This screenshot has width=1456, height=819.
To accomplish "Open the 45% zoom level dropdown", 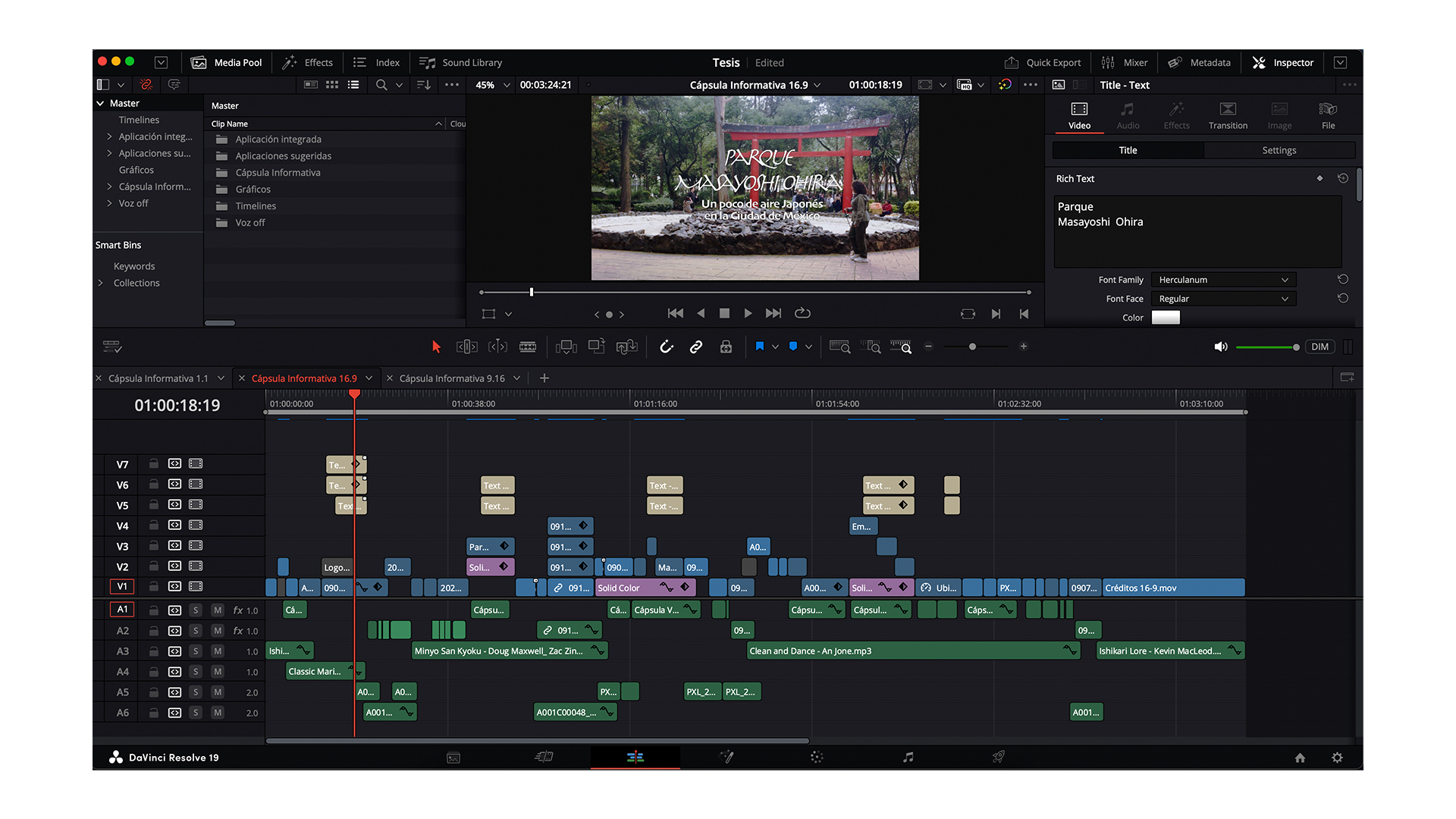I will click(491, 85).
